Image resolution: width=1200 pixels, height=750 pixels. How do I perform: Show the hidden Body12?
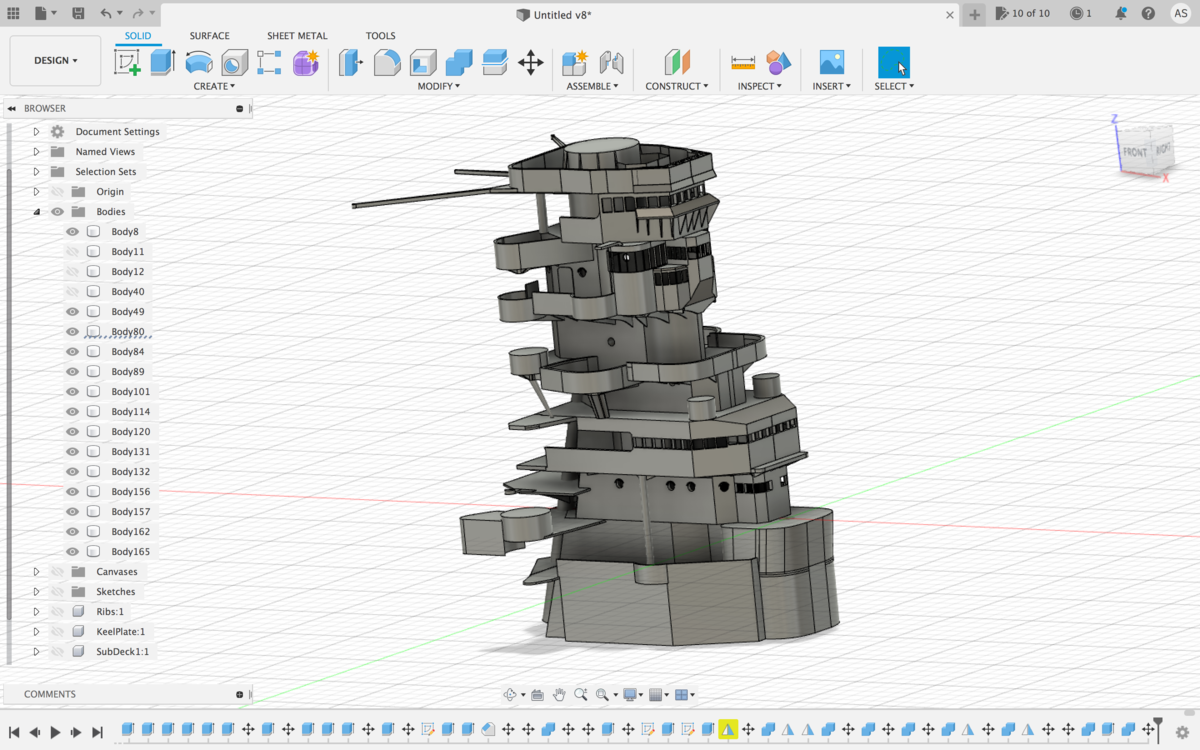72,272
